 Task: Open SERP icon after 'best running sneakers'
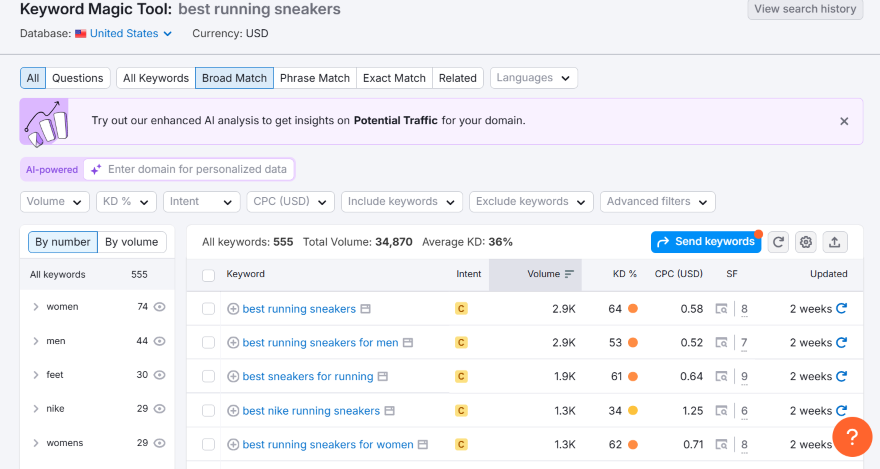coord(365,309)
